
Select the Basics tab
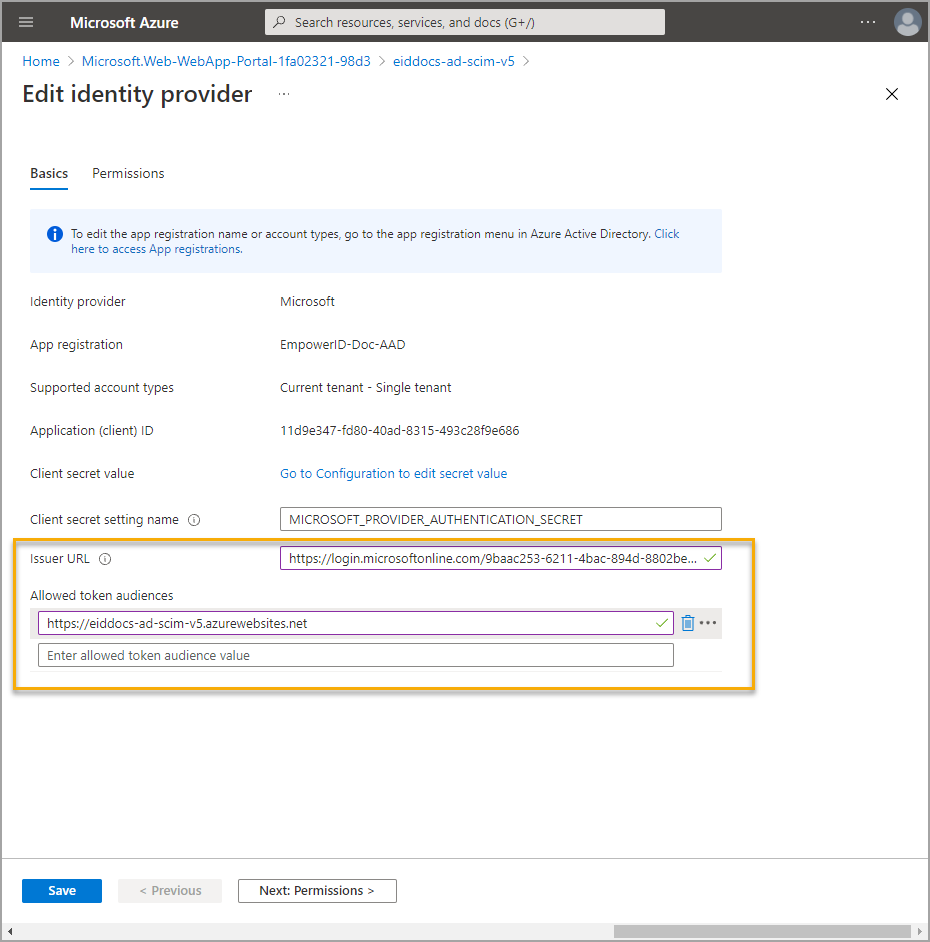coord(49,173)
